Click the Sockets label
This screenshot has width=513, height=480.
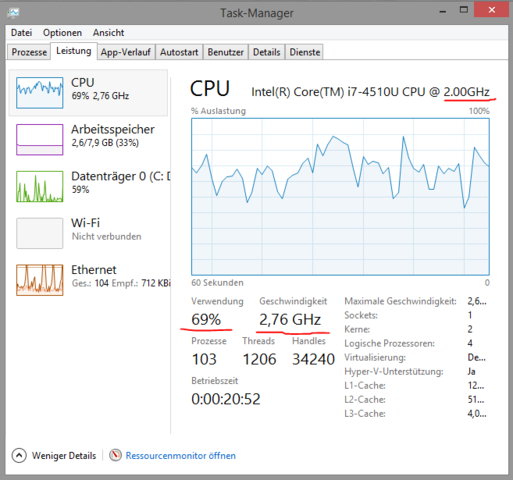click(x=361, y=315)
